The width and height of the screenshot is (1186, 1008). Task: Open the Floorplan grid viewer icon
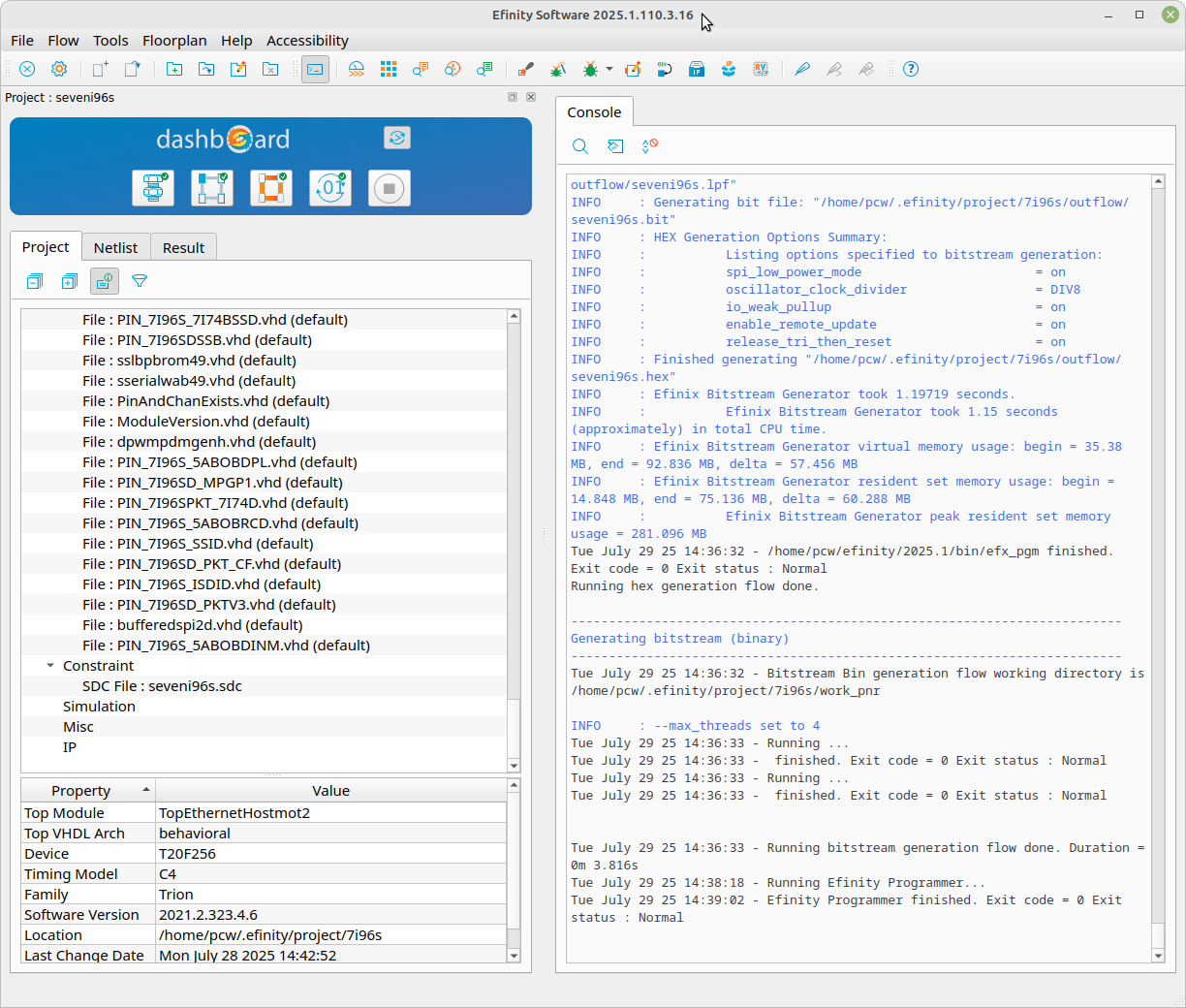[389, 69]
